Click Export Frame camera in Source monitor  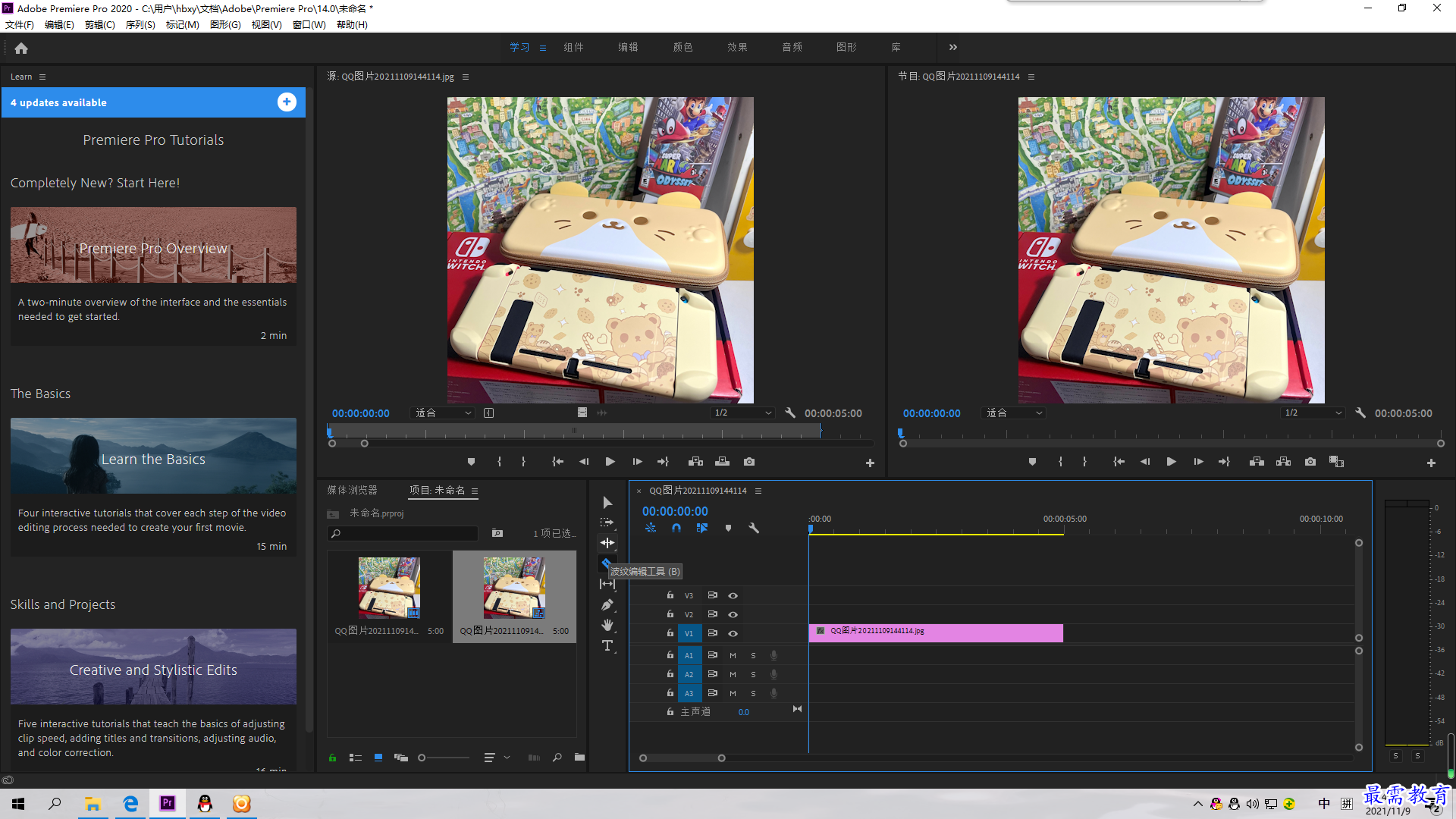click(x=749, y=462)
